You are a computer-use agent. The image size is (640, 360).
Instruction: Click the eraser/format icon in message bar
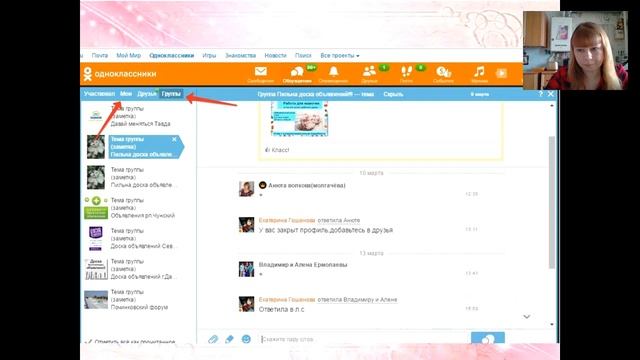[x=229, y=339]
